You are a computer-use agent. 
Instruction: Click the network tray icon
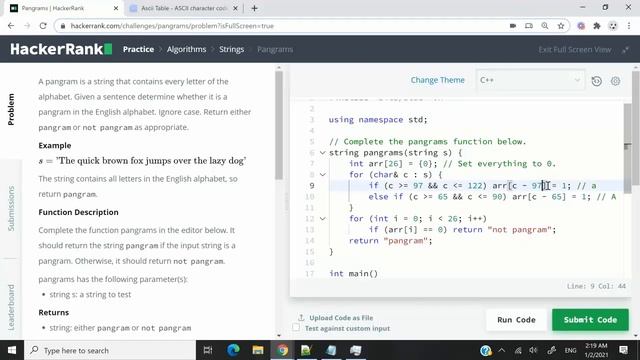coord(518,350)
